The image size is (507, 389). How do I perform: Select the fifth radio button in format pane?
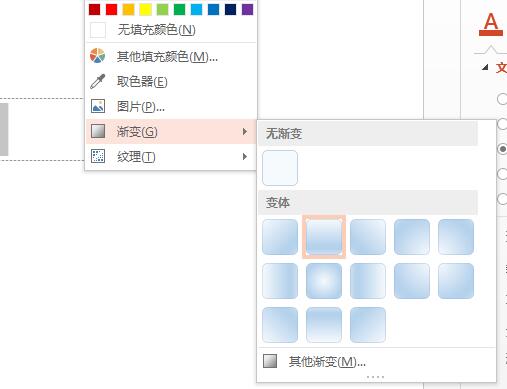pos(502,199)
